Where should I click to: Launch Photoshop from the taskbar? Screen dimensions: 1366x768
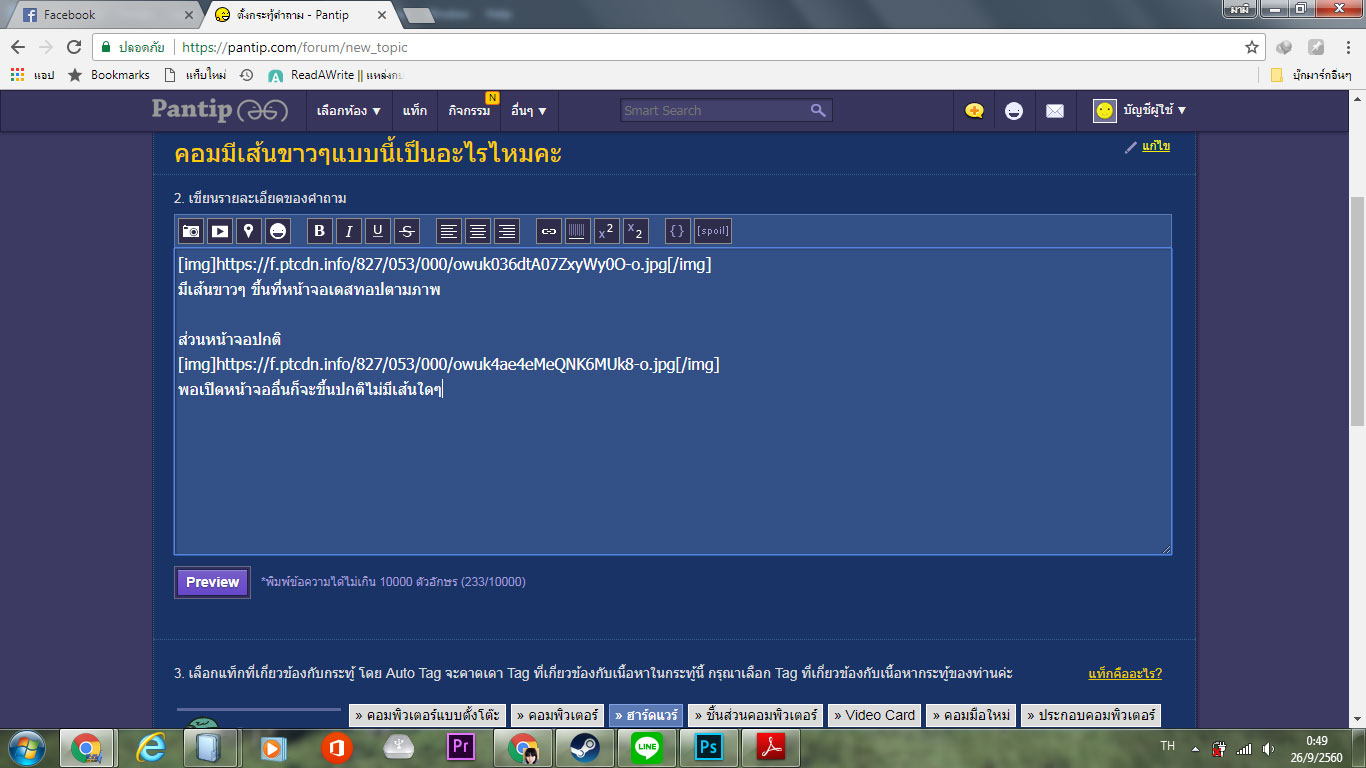click(709, 748)
